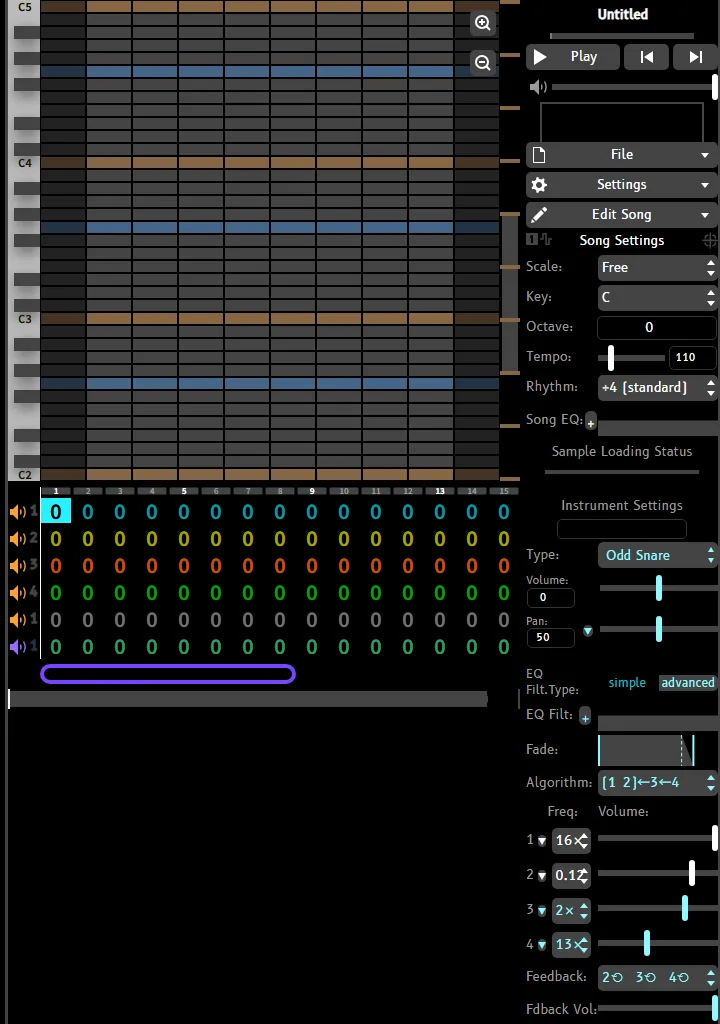Image resolution: width=720 pixels, height=1024 pixels.
Task: Click the master volume slider
Action: pyautogui.click(x=634, y=87)
